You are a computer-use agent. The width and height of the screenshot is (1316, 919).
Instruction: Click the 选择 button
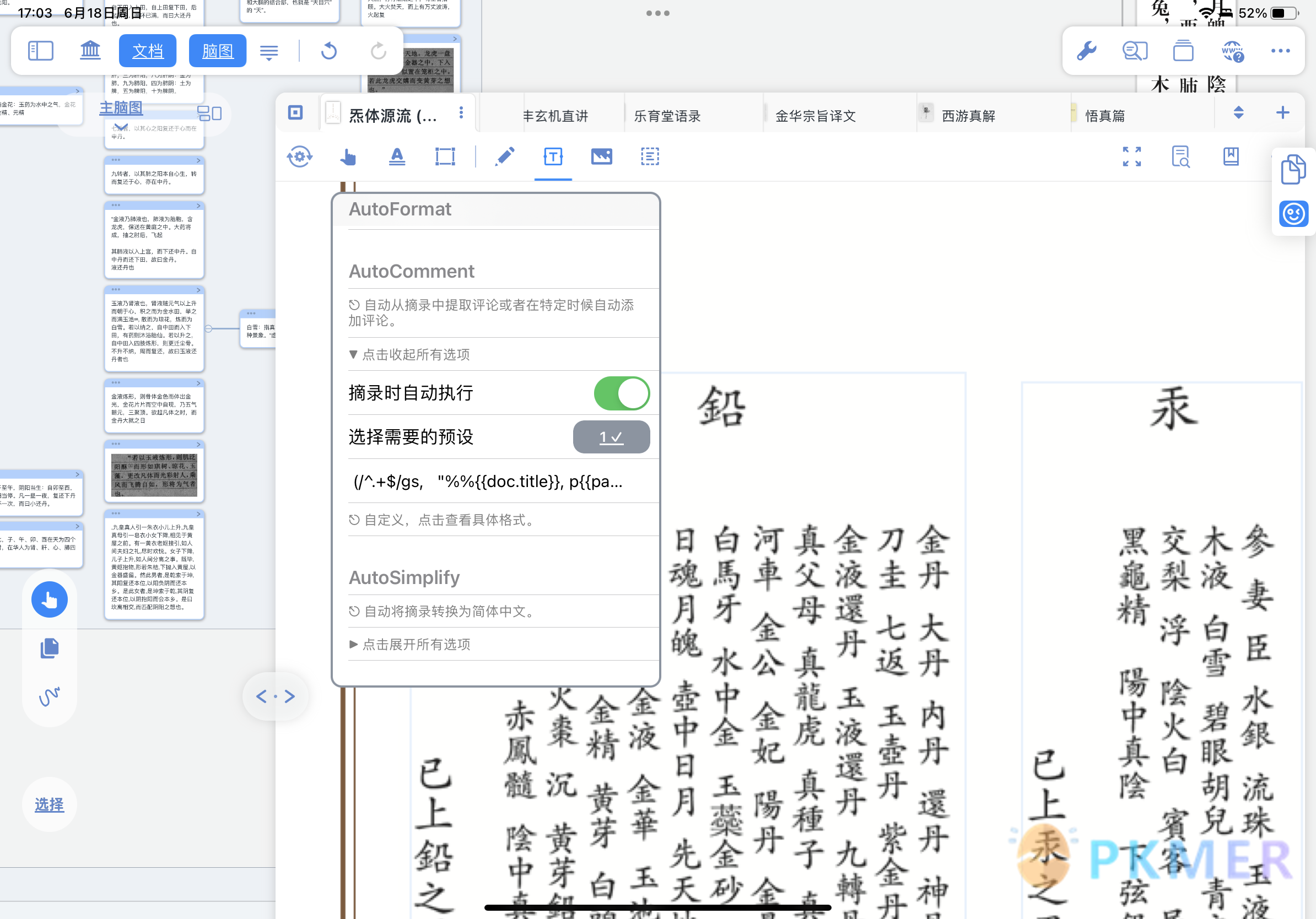[x=49, y=804]
